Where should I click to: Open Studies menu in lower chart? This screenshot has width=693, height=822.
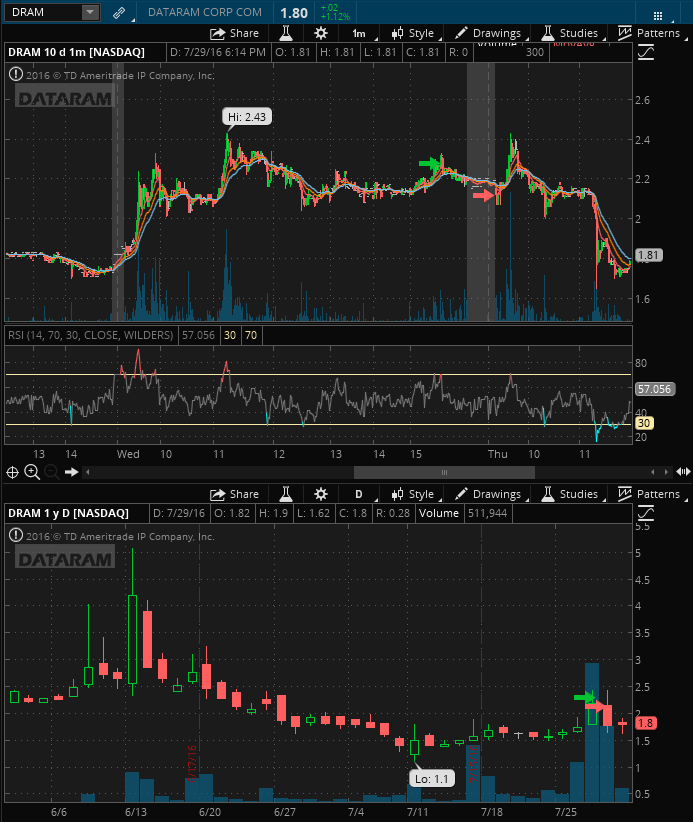[x=570, y=494]
